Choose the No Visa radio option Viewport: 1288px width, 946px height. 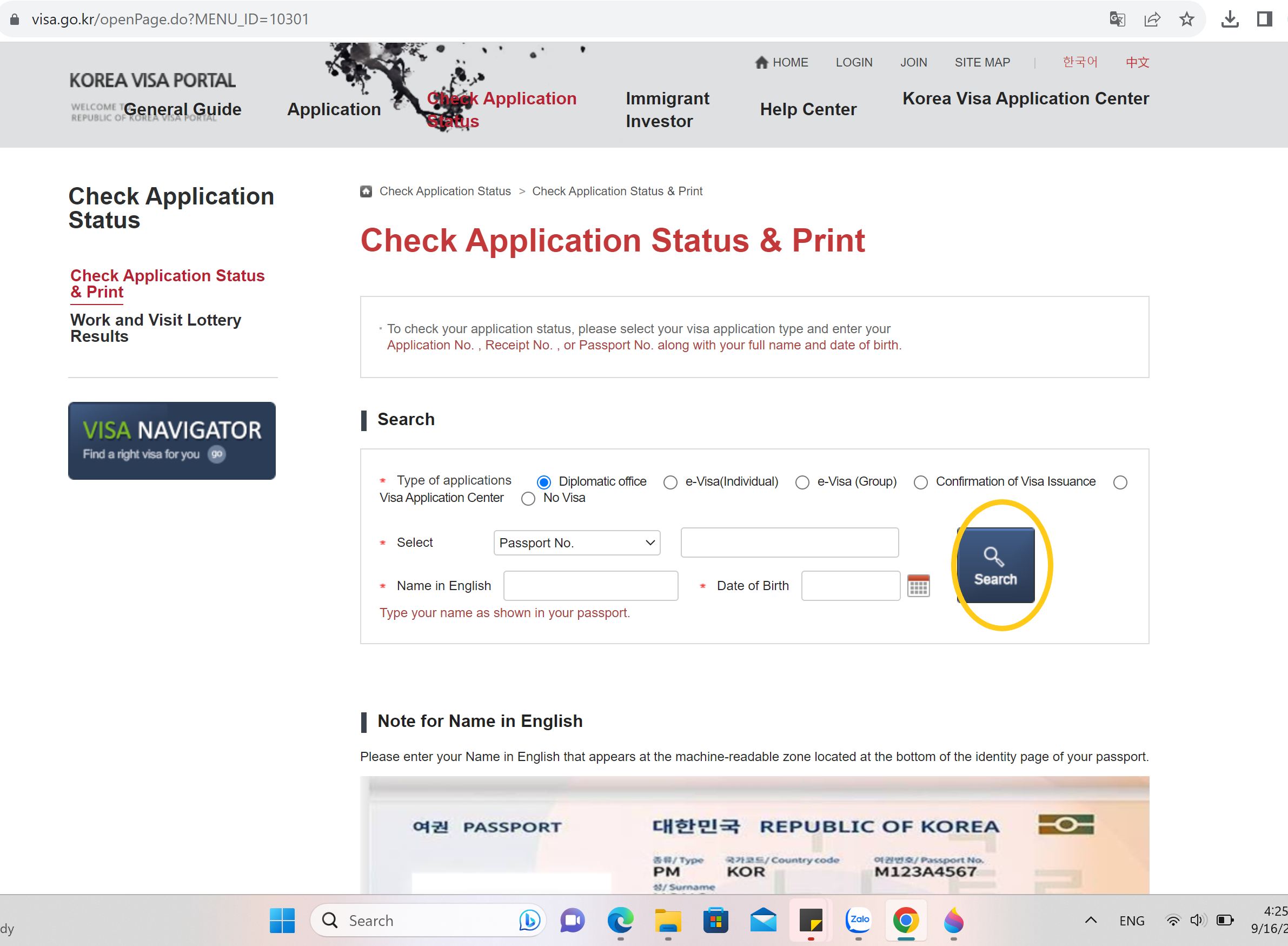(528, 499)
